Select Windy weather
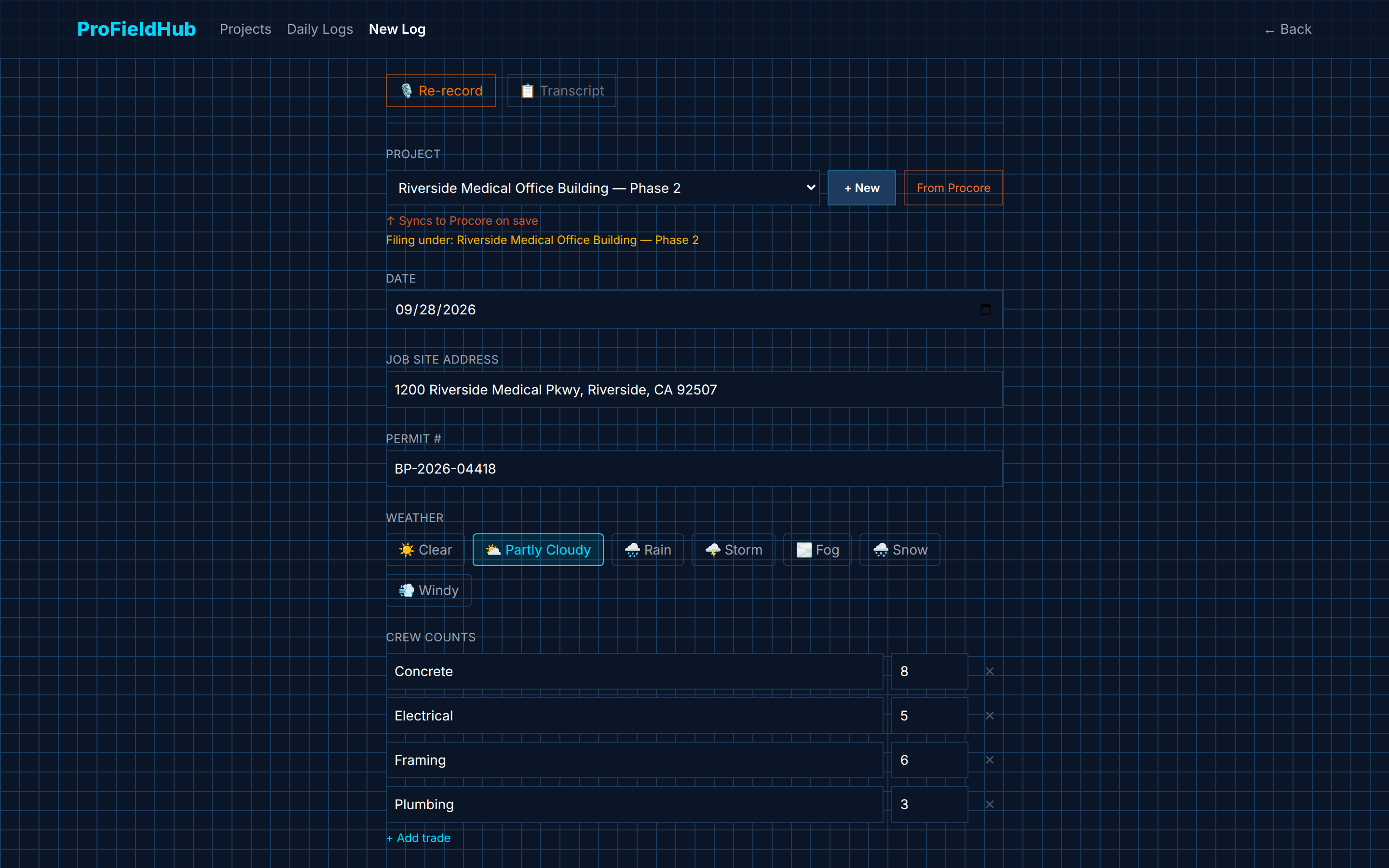The height and width of the screenshot is (868, 1389). 429,590
